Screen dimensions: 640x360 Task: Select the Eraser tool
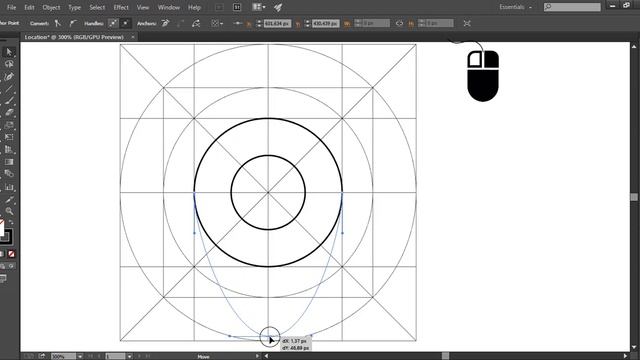coord(9,113)
